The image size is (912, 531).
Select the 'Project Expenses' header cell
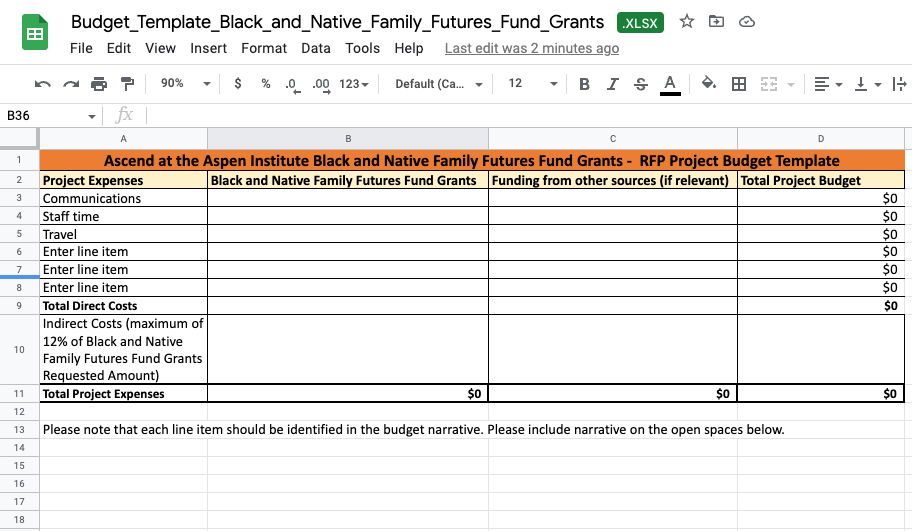(x=123, y=180)
